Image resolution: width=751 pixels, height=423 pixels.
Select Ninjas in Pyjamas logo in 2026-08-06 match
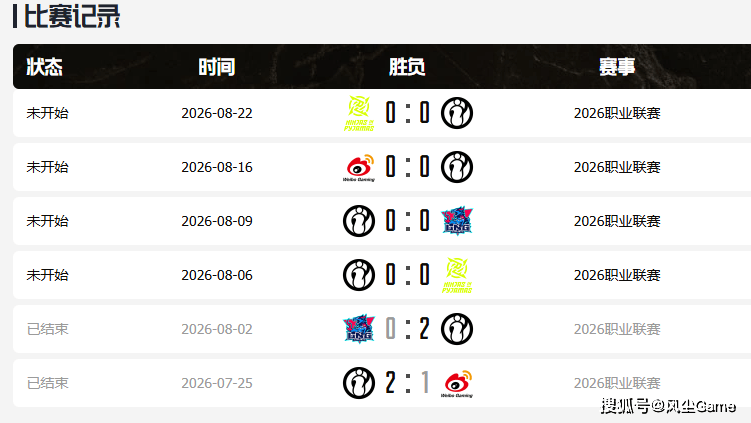457,275
